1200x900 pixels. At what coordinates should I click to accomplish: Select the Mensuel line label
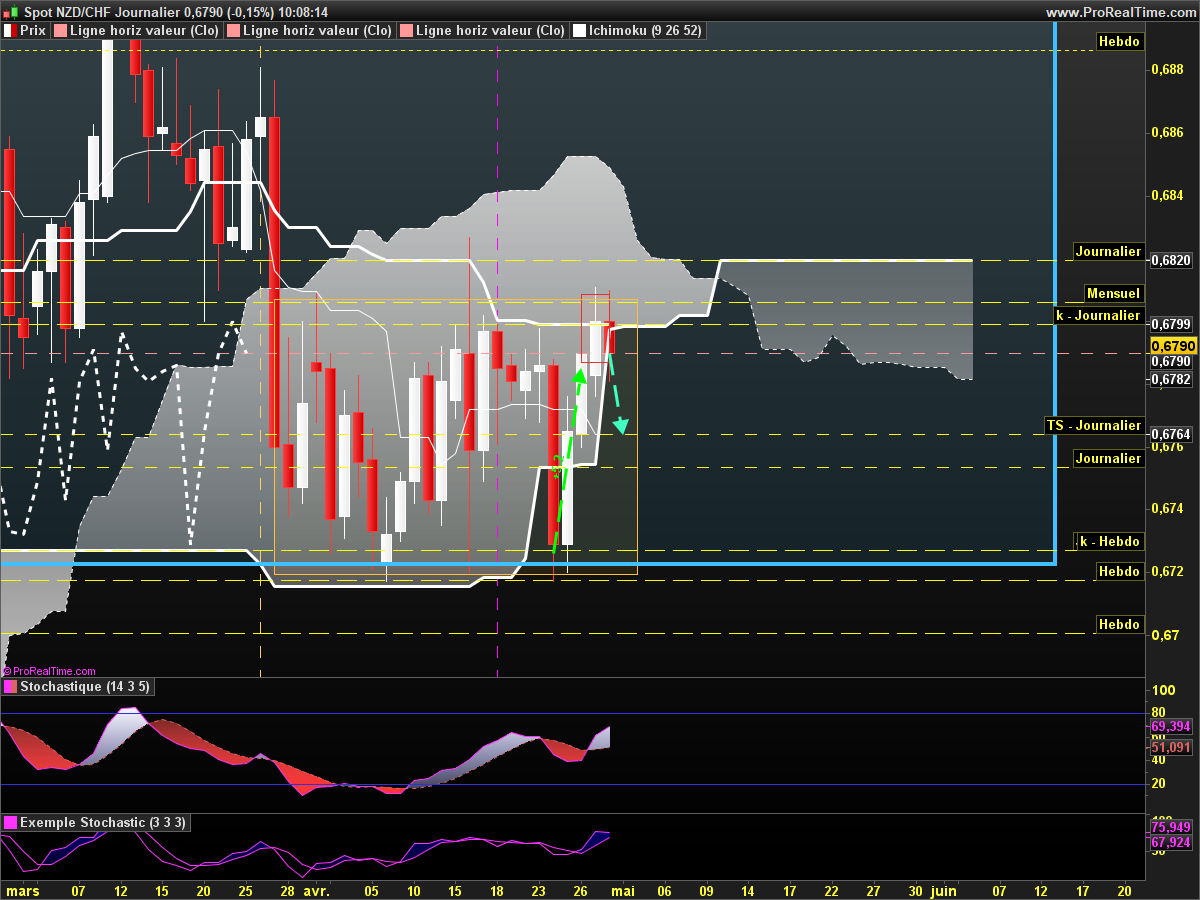[1113, 294]
